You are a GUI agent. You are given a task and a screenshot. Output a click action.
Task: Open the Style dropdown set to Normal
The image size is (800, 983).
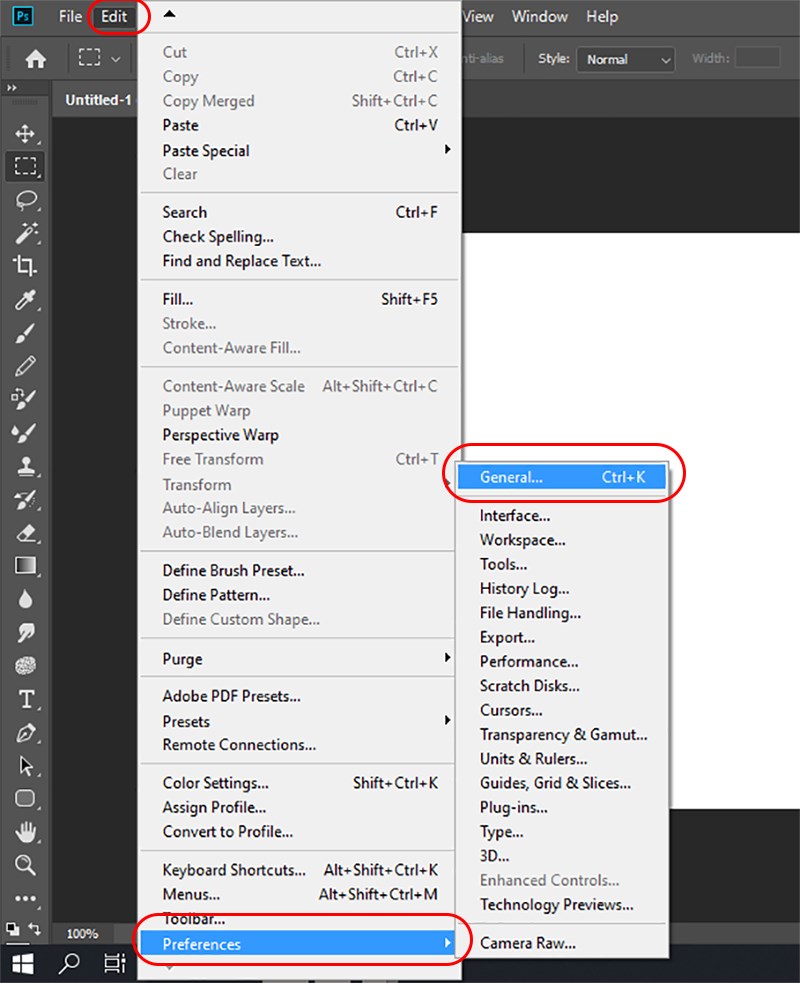pos(625,60)
